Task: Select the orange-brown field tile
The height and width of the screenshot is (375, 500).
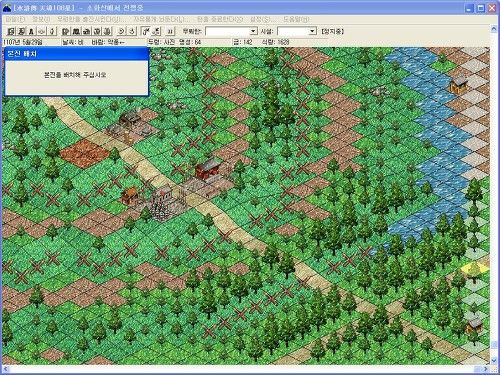Action: click(84, 153)
